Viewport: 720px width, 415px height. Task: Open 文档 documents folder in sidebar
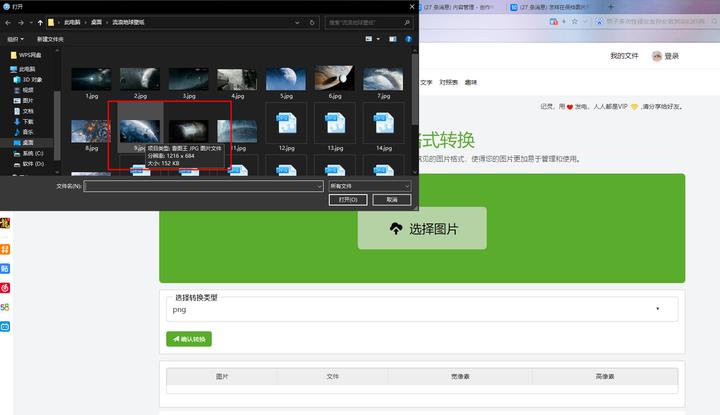(24, 111)
